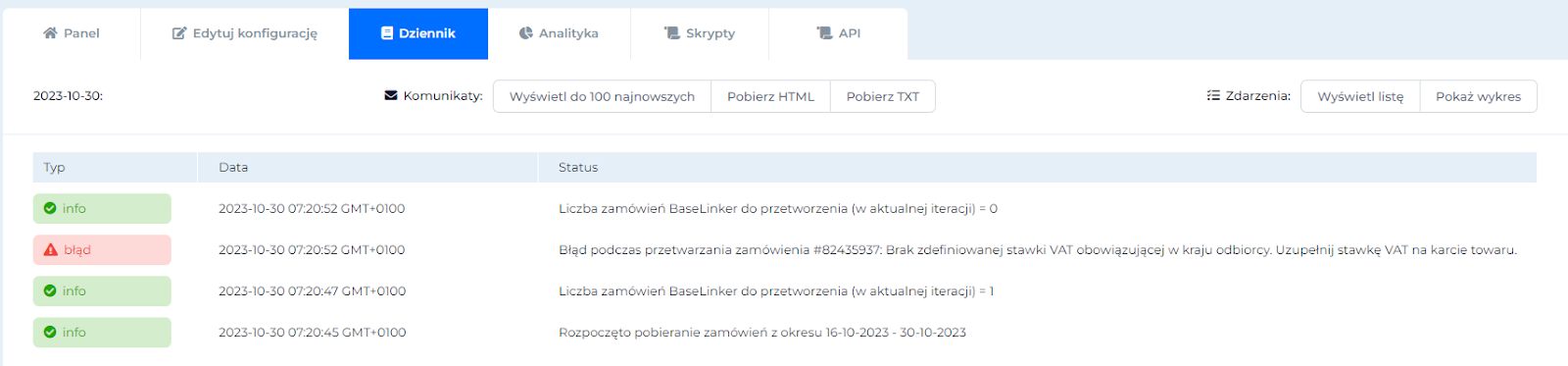
Task: Click the 2023-10-30: date label
Action: (x=68, y=96)
